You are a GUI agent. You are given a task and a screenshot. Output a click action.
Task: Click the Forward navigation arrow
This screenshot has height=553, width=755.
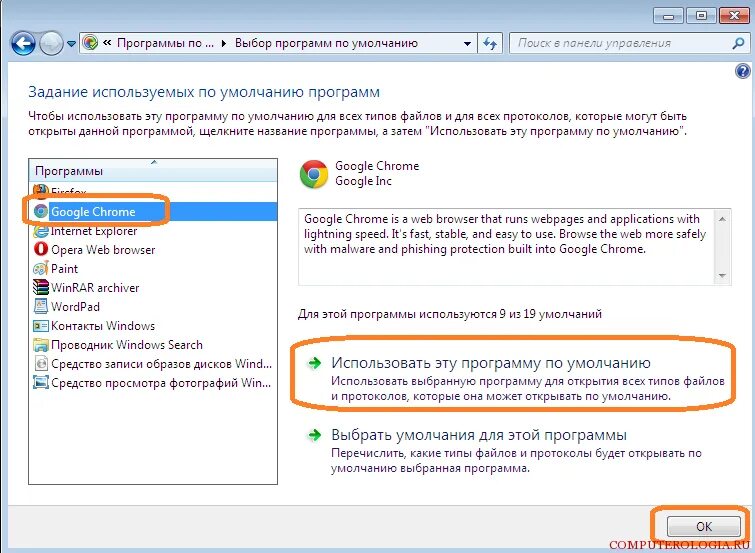51,44
